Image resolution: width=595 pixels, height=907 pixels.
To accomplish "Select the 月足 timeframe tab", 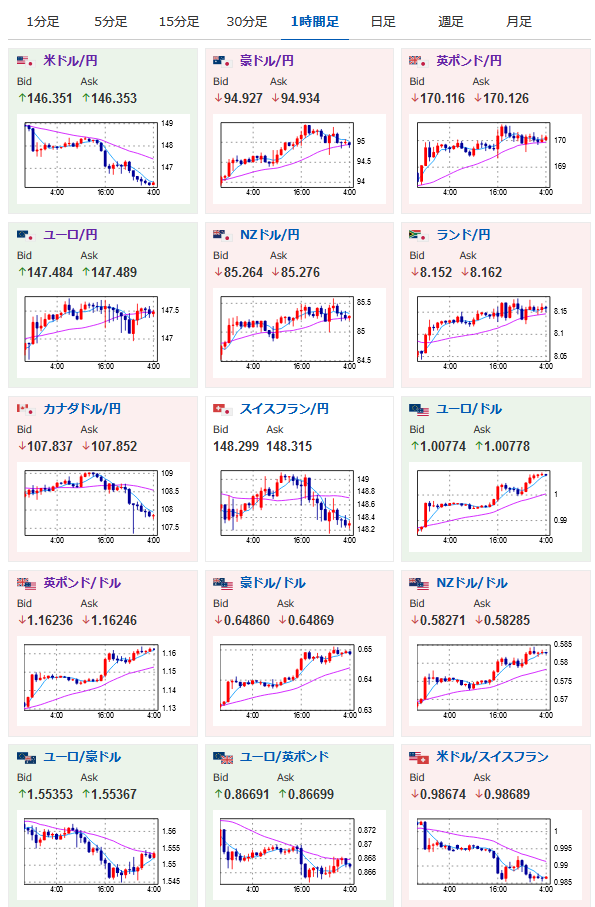I will pyautogui.click(x=519, y=22).
